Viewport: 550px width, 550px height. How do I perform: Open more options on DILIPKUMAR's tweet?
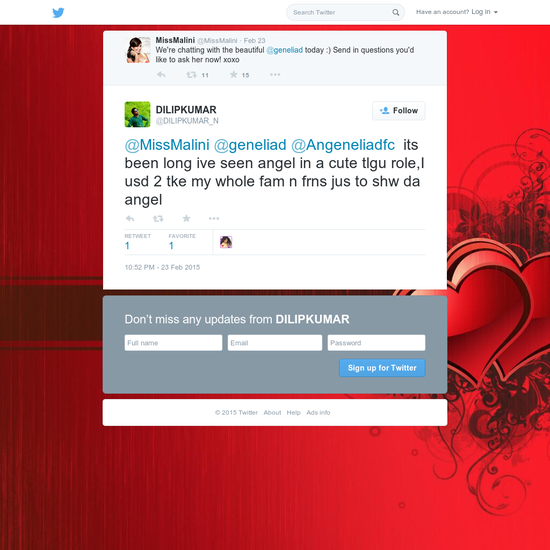pyautogui.click(x=214, y=219)
